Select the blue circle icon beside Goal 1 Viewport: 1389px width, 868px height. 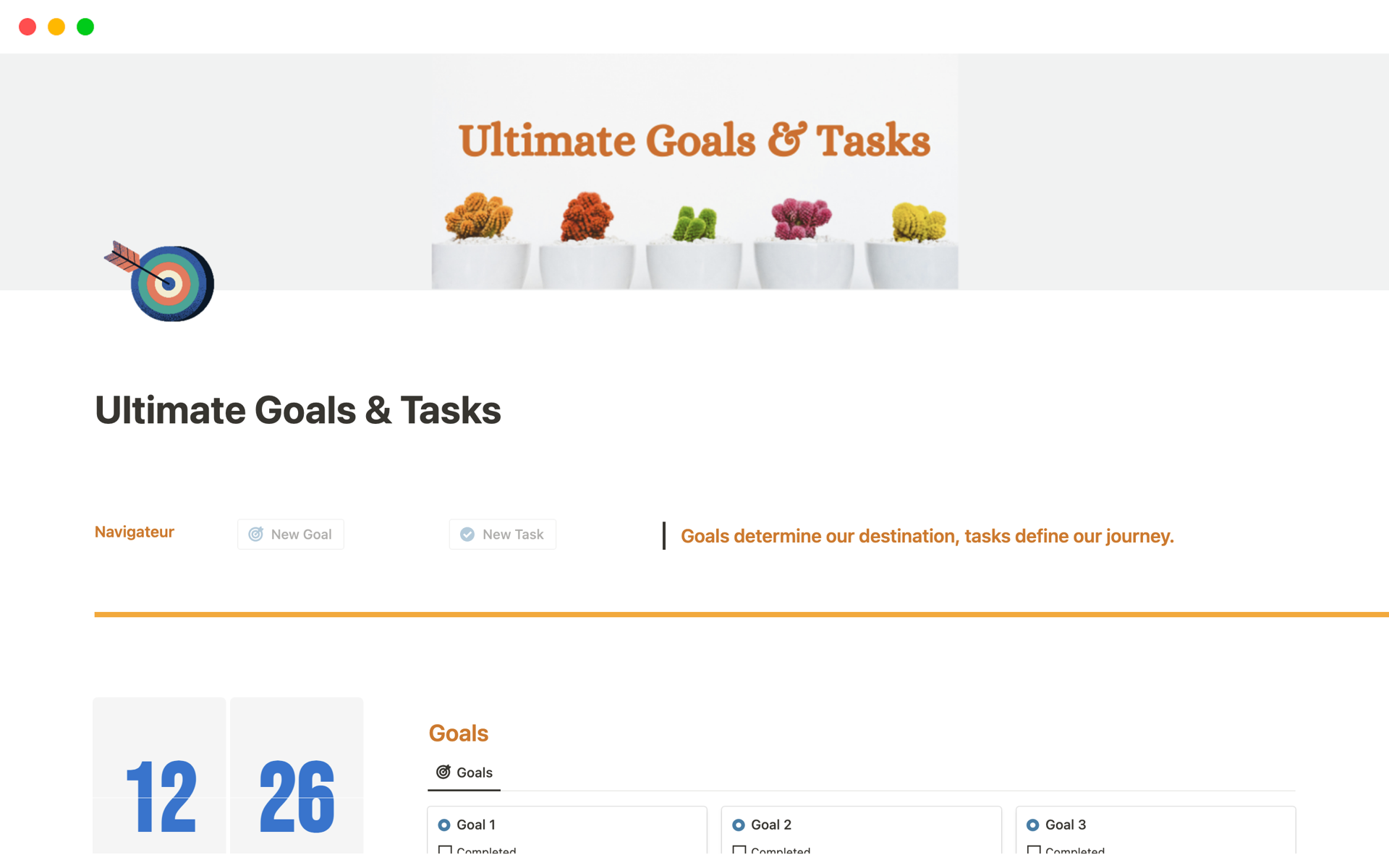click(x=443, y=824)
